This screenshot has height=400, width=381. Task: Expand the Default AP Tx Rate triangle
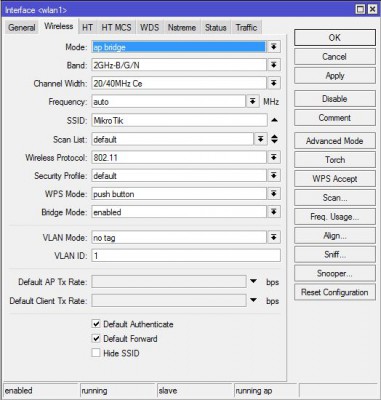pos(253,282)
